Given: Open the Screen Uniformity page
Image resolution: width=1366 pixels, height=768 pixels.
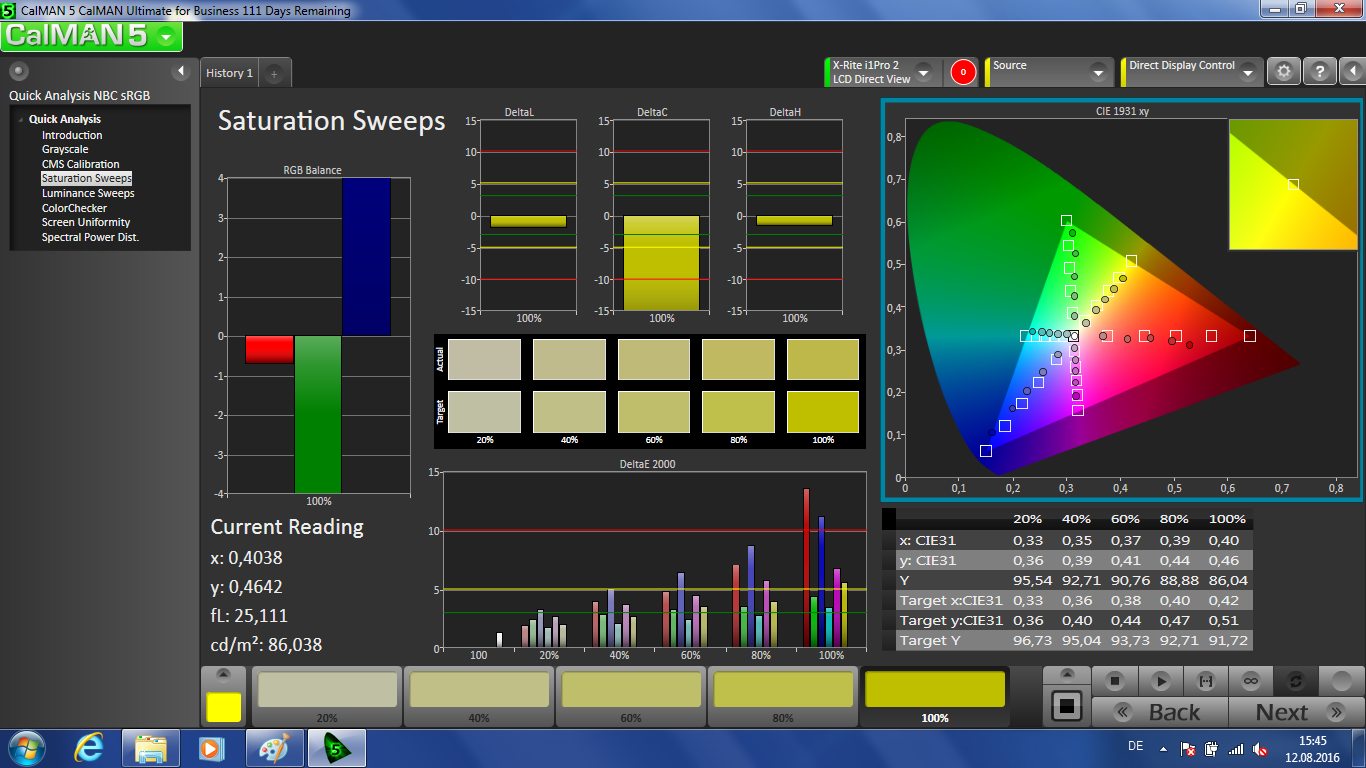Looking at the screenshot, I should 86,222.
